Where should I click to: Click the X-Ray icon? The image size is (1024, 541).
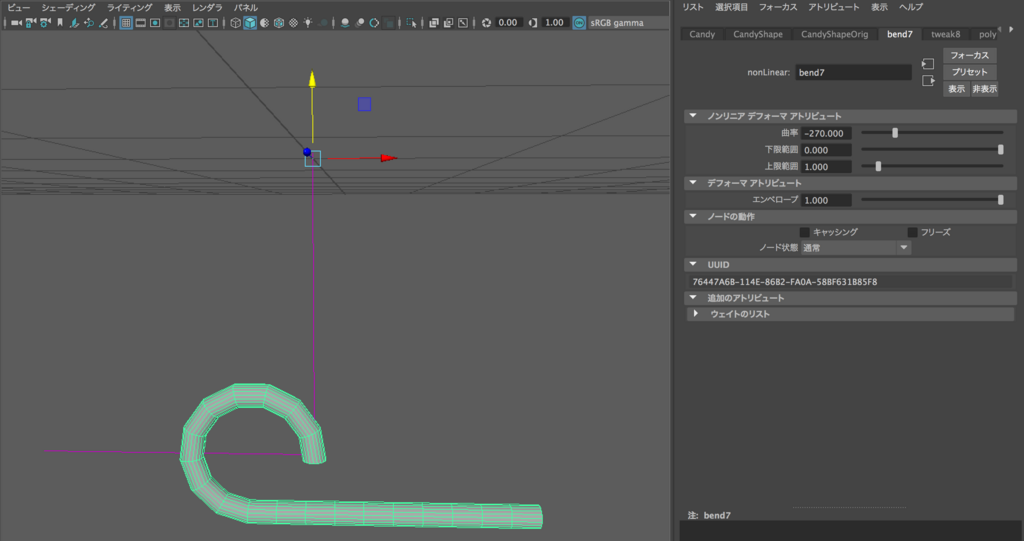tap(434, 23)
